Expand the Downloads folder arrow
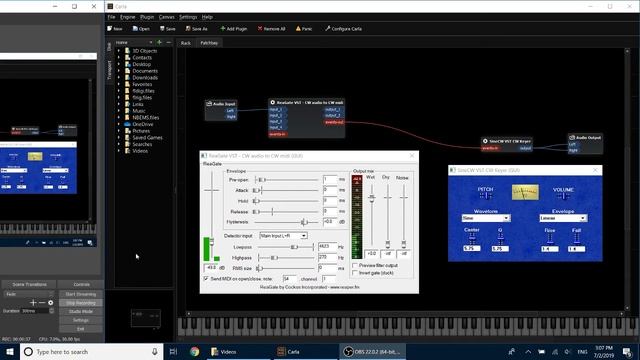Image resolution: width=640 pixels, height=360 pixels. (x=119, y=77)
